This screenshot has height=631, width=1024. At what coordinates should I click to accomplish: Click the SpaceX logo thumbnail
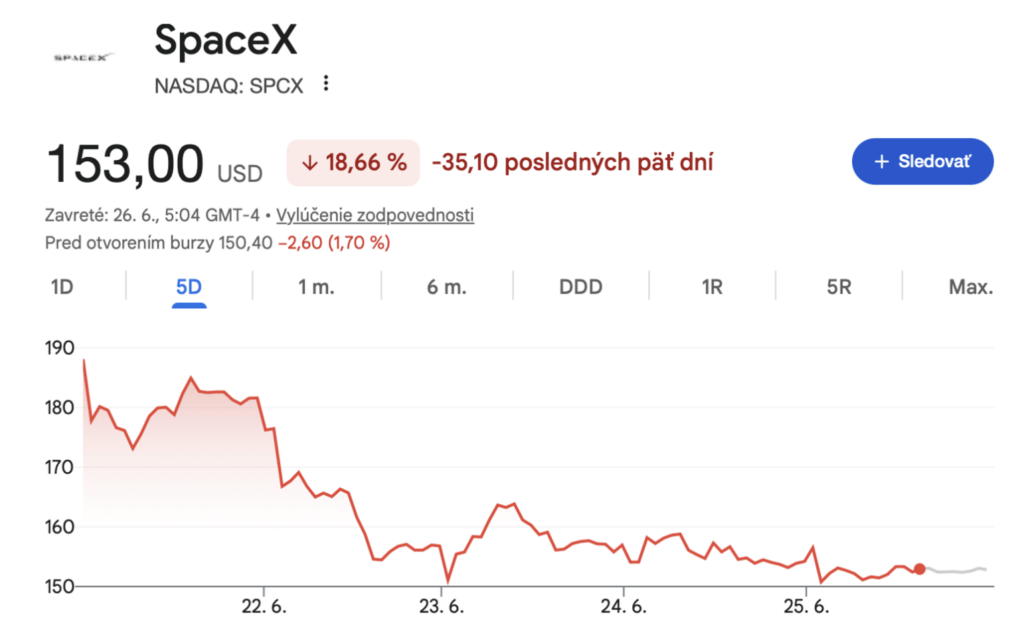82,57
